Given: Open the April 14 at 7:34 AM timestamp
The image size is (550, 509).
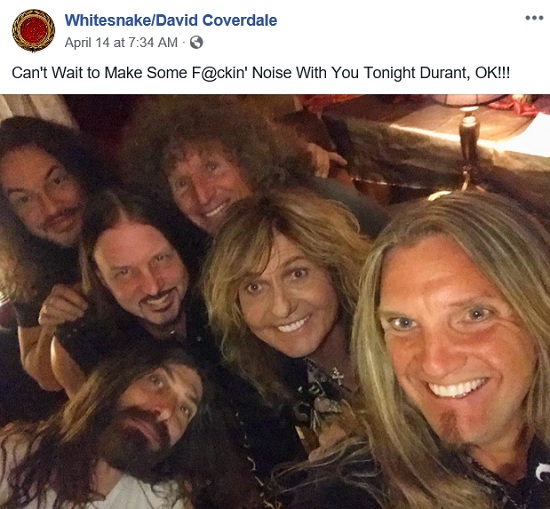Looking at the screenshot, I should point(121,42).
